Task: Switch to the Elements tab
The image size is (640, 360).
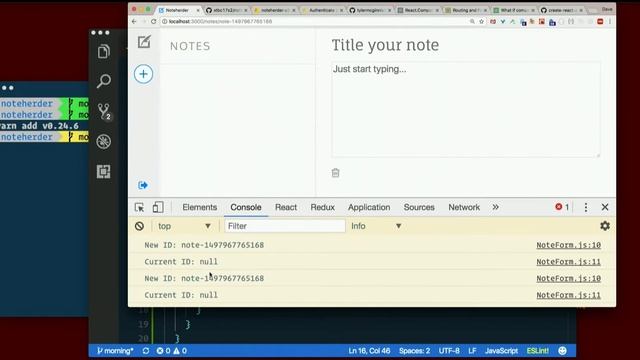Action: click(200, 207)
